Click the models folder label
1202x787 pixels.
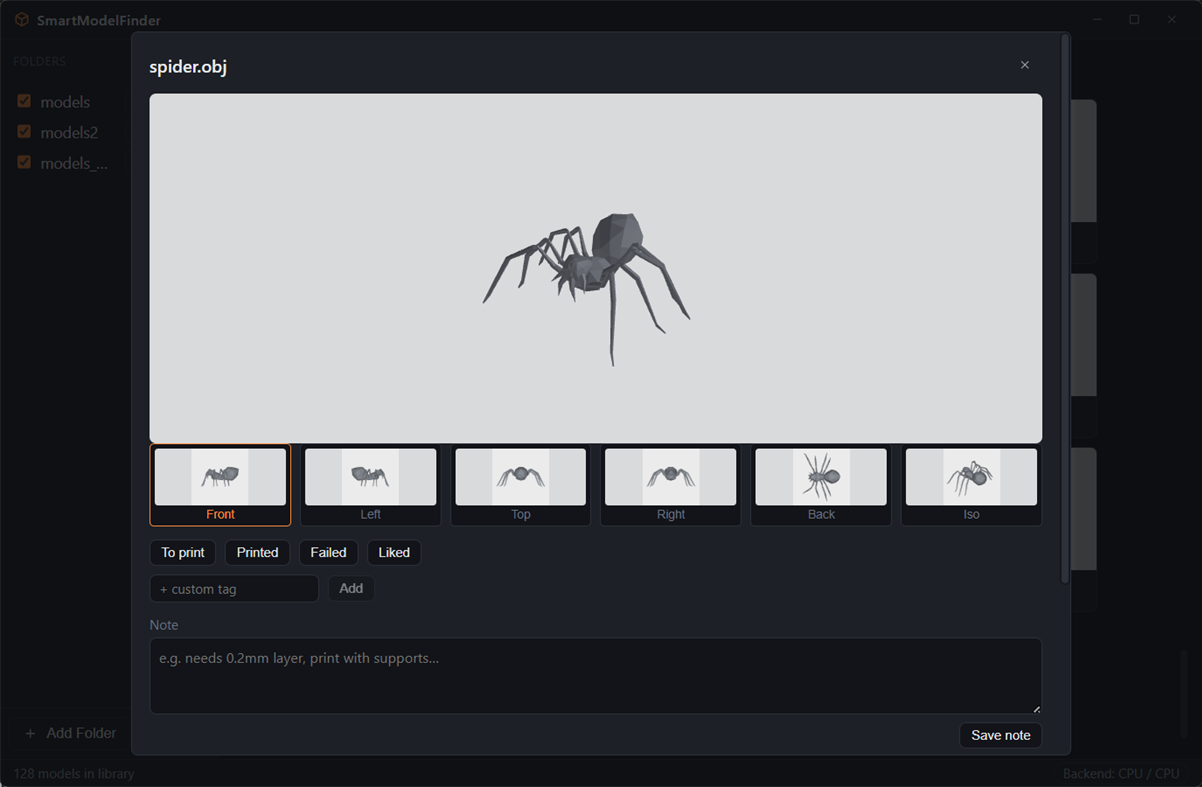tap(65, 102)
